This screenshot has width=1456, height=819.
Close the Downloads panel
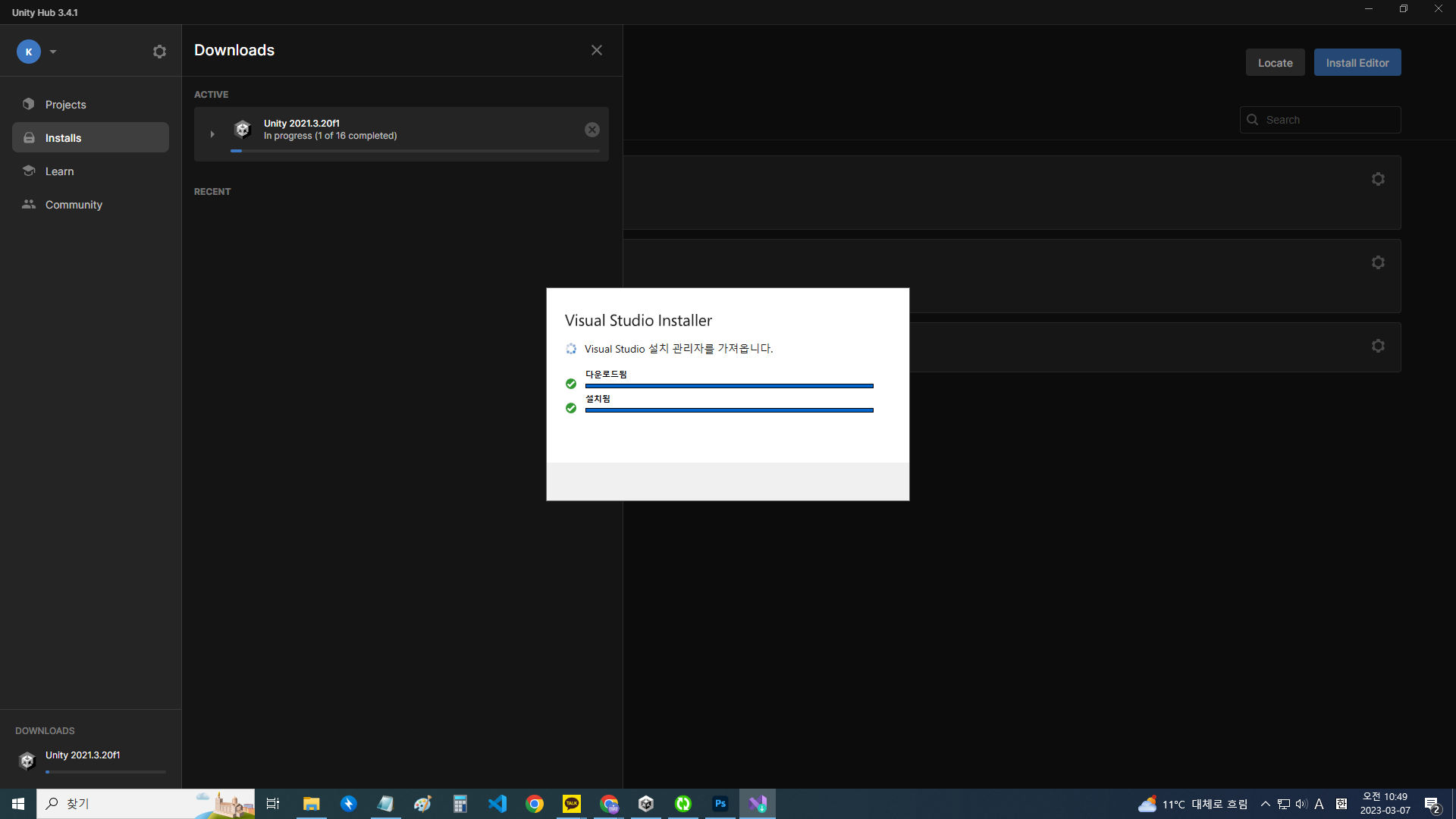tap(597, 50)
